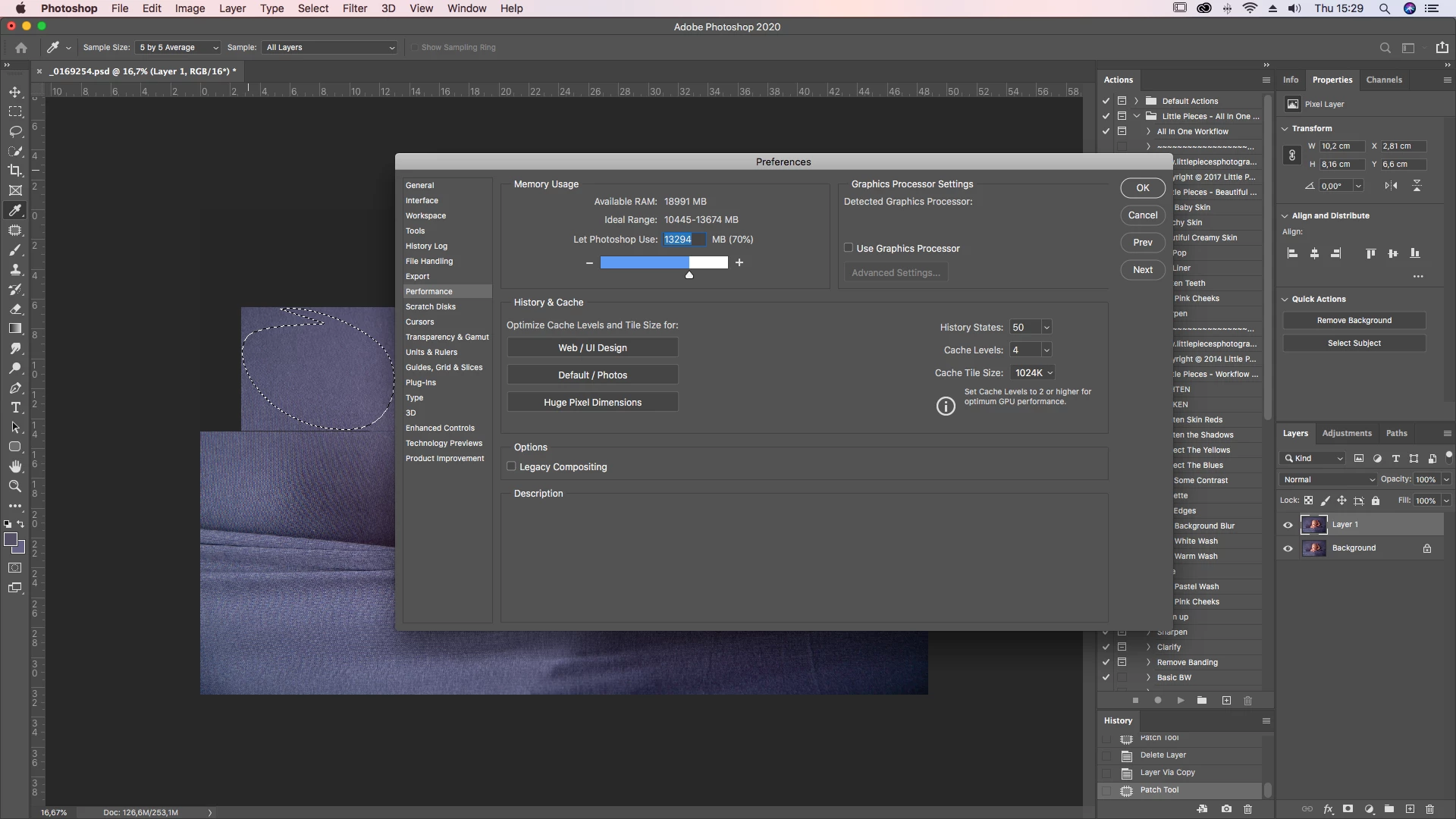
Task: Open the Filter menu
Action: coord(354,8)
